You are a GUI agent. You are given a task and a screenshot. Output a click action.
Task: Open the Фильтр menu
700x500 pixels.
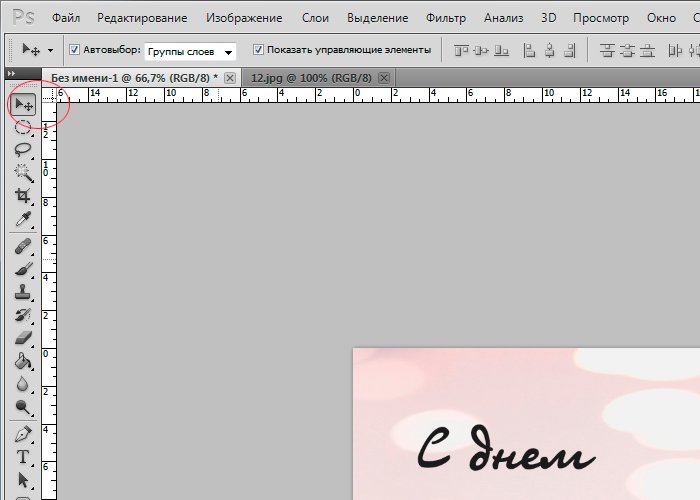[x=445, y=18]
